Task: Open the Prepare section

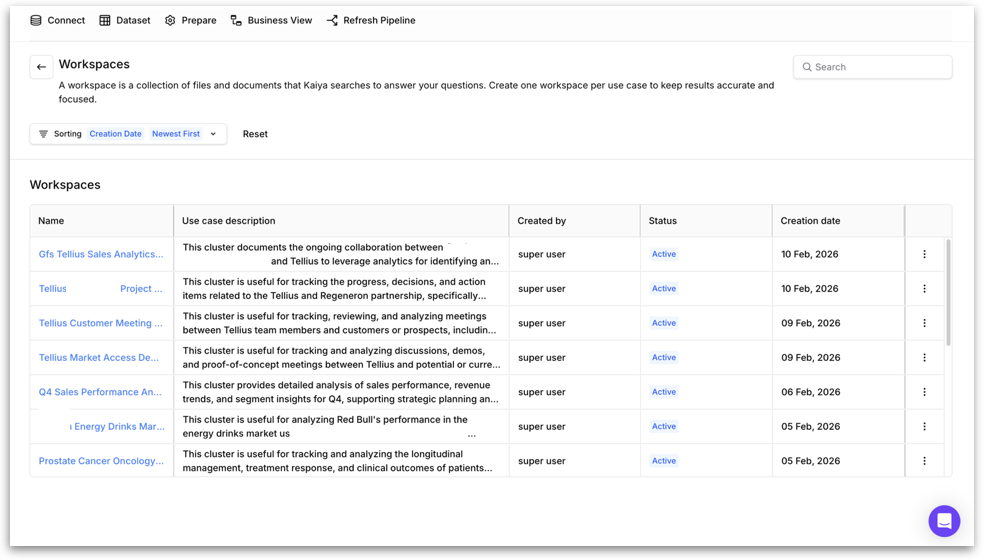Action: click(190, 20)
